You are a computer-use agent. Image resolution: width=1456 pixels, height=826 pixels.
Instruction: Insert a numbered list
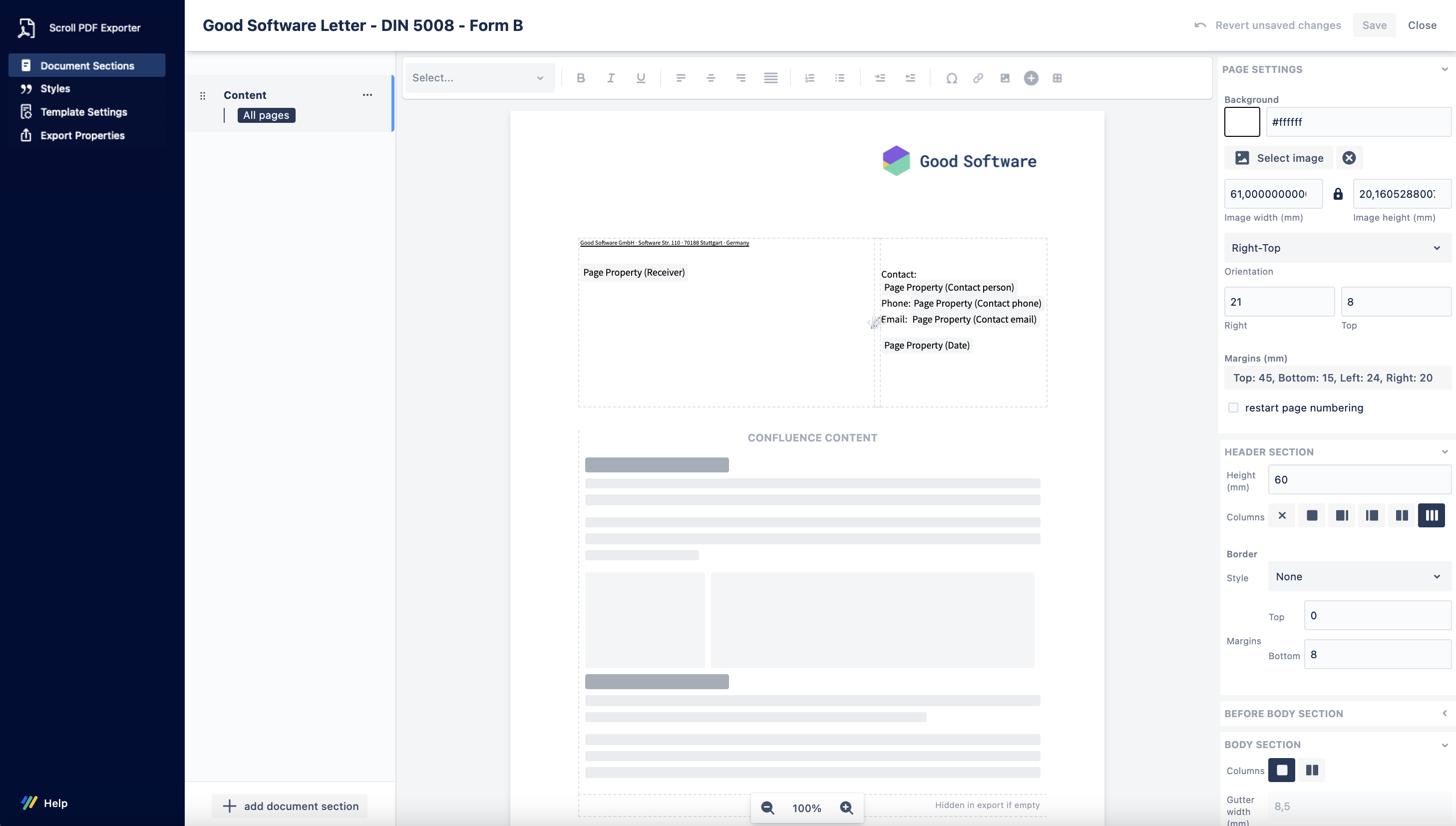809,78
